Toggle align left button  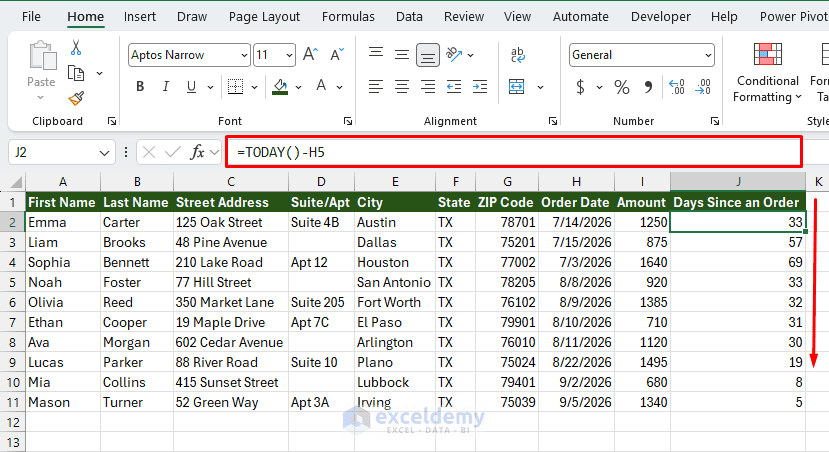click(x=376, y=86)
